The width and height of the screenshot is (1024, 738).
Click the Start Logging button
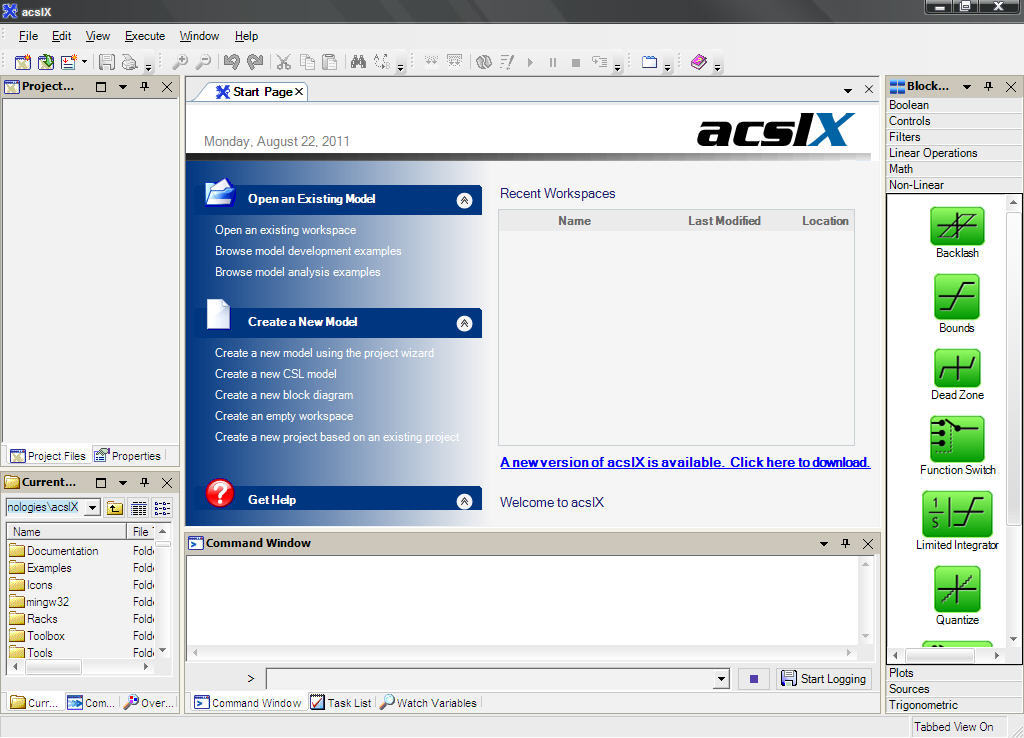tap(824, 679)
